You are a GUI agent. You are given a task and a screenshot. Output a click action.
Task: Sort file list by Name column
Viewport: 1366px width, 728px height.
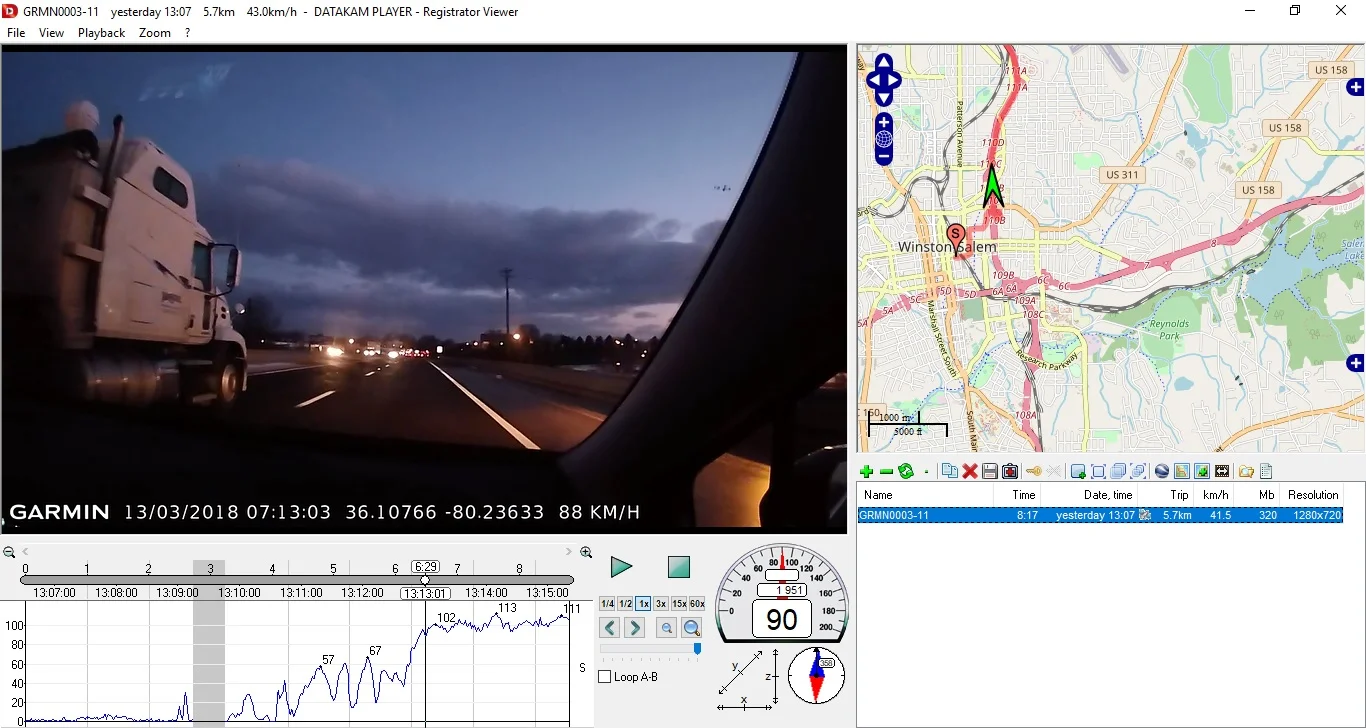click(x=879, y=495)
